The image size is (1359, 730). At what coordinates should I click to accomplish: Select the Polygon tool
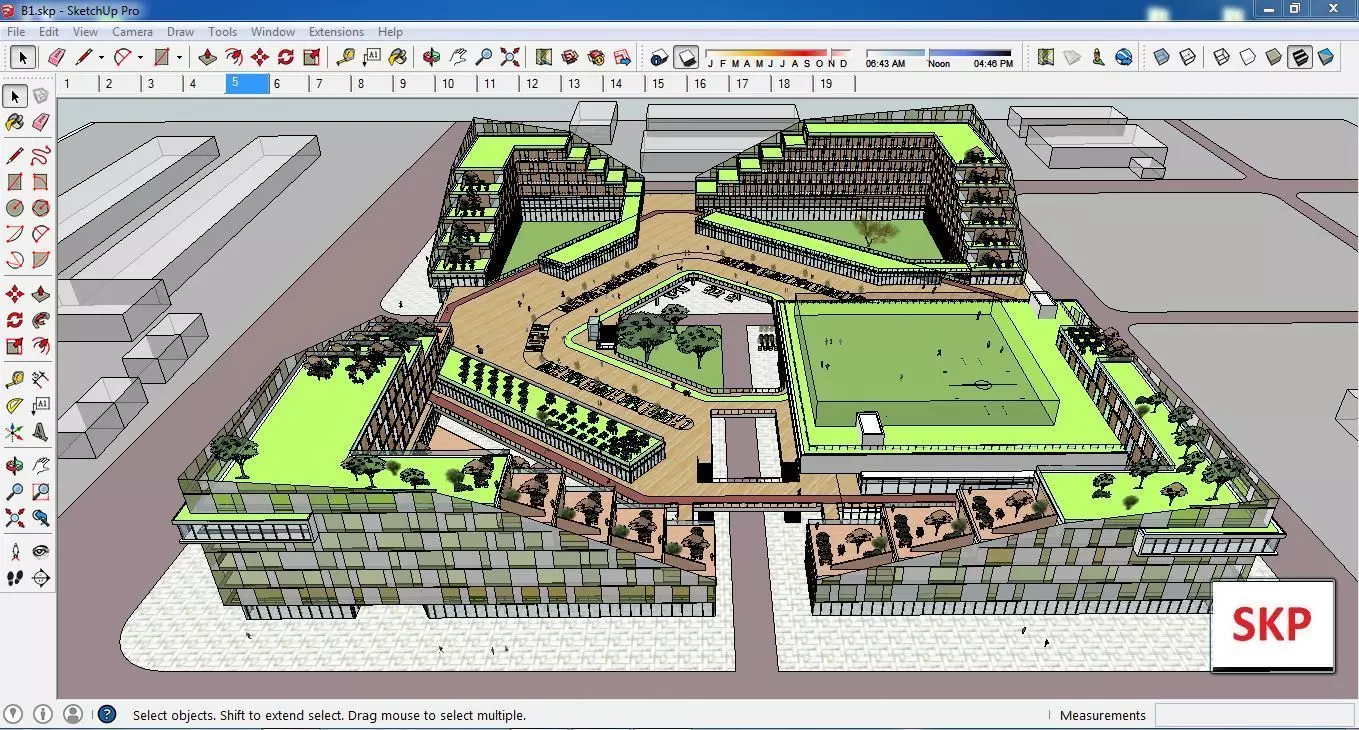coord(40,207)
